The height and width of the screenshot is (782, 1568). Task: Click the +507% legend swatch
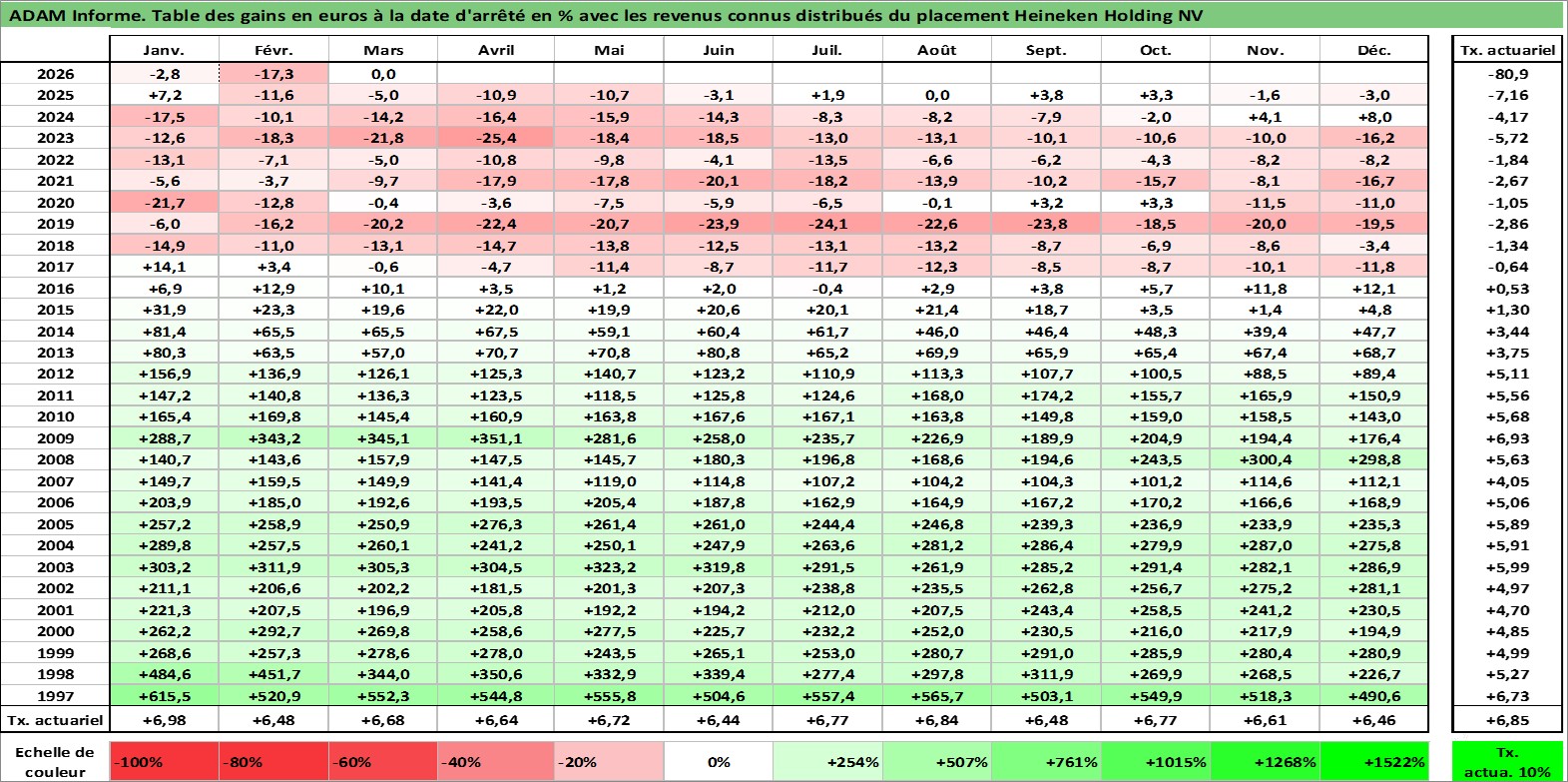click(x=937, y=761)
